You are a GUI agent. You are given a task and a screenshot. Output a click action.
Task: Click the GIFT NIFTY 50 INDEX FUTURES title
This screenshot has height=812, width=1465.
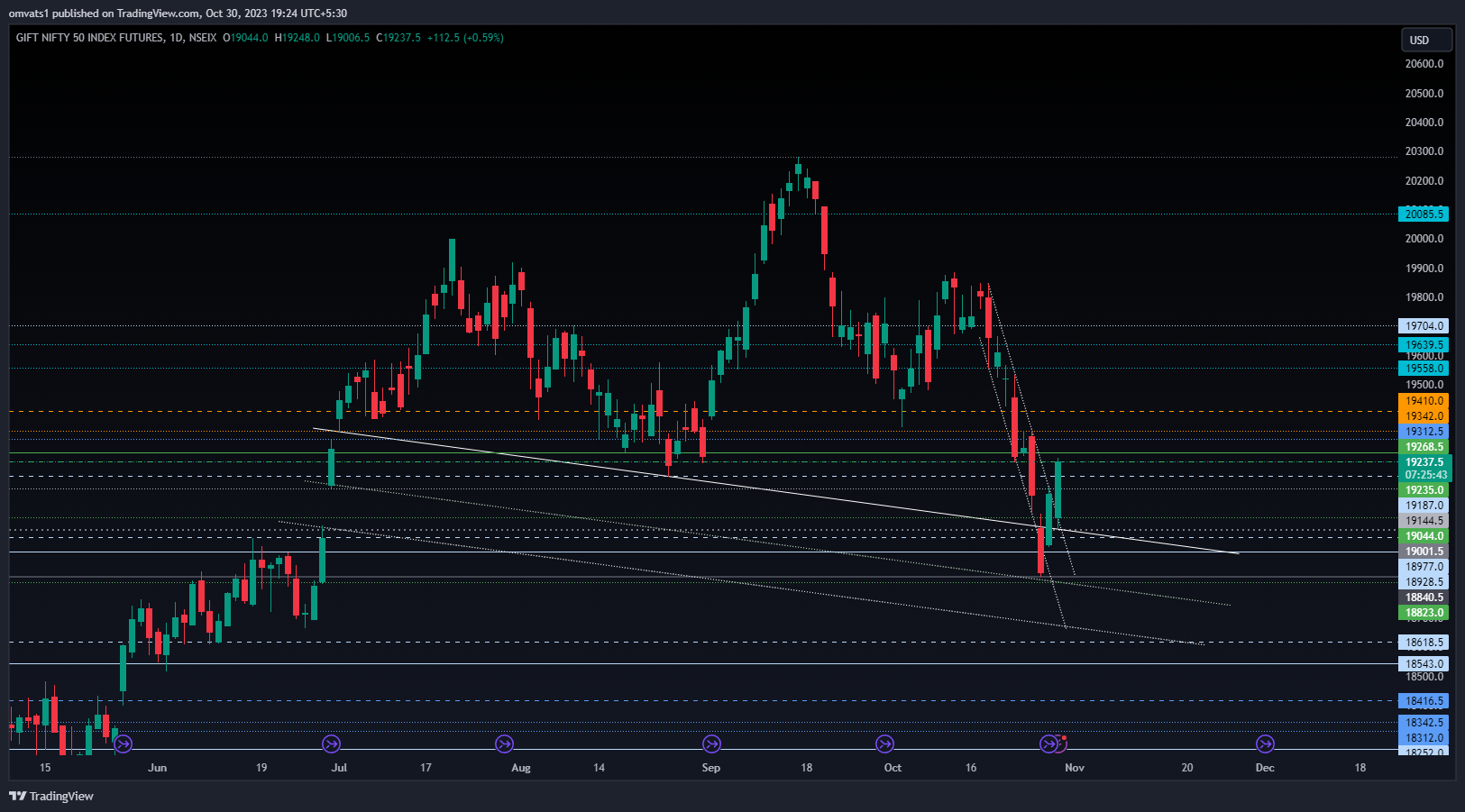pyautogui.click(x=90, y=38)
